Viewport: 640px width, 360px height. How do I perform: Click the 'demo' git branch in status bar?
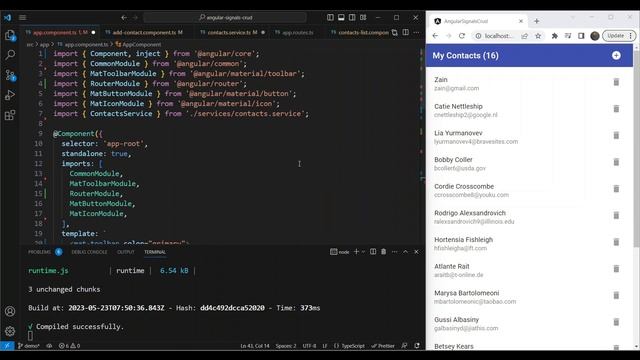[x=29, y=346]
